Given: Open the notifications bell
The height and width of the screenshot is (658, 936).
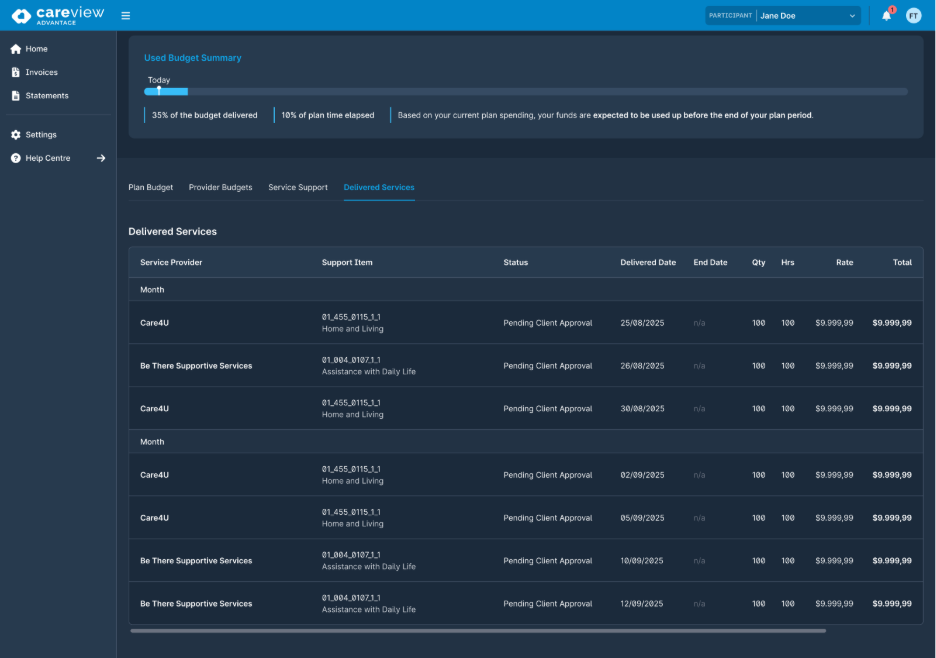Looking at the screenshot, I should pyautogui.click(x=886, y=16).
